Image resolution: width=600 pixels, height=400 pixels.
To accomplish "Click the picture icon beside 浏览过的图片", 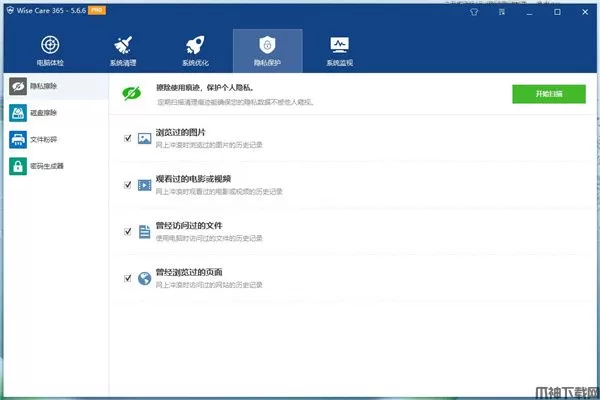I will click(x=144, y=138).
